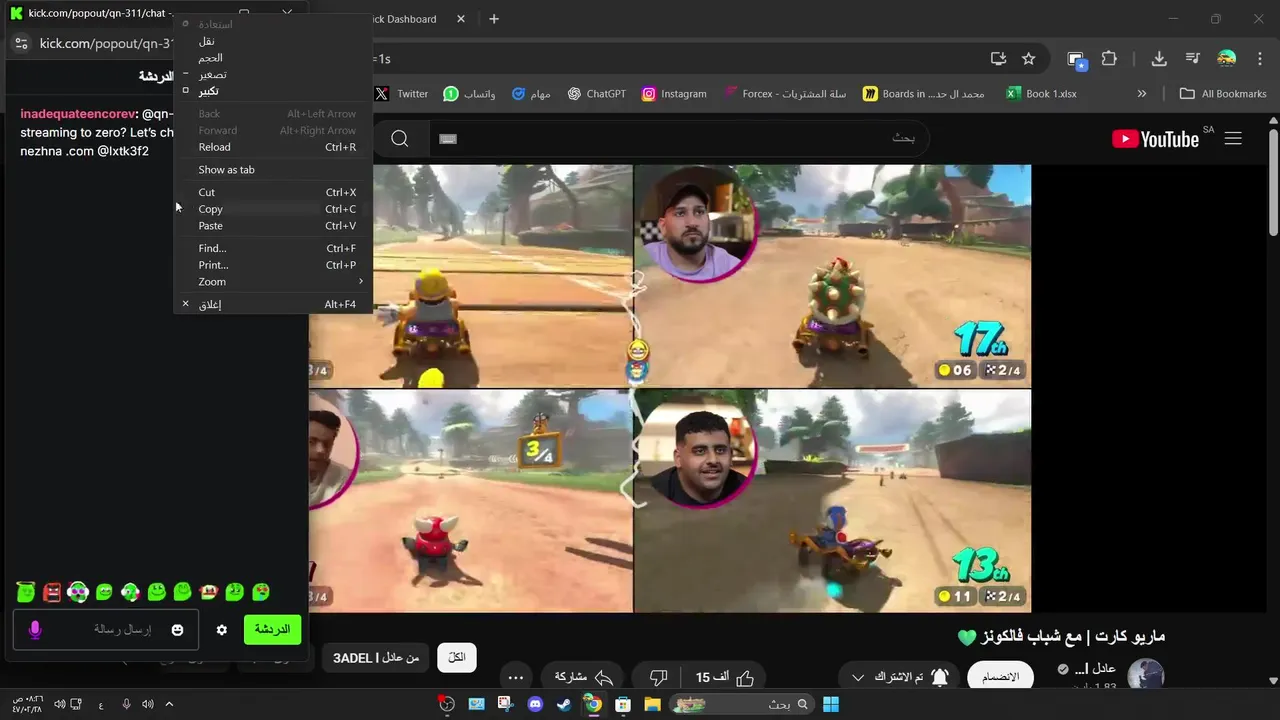The height and width of the screenshot is (720, 1280).
Task: Show hidden tray icons chevron
Action: [169, 705]
